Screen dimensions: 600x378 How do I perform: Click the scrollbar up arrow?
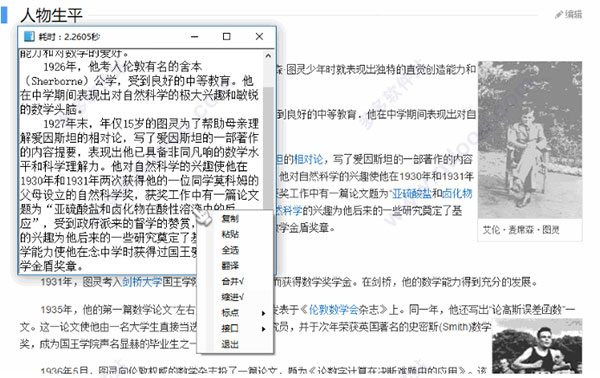[x=268, y=55]
